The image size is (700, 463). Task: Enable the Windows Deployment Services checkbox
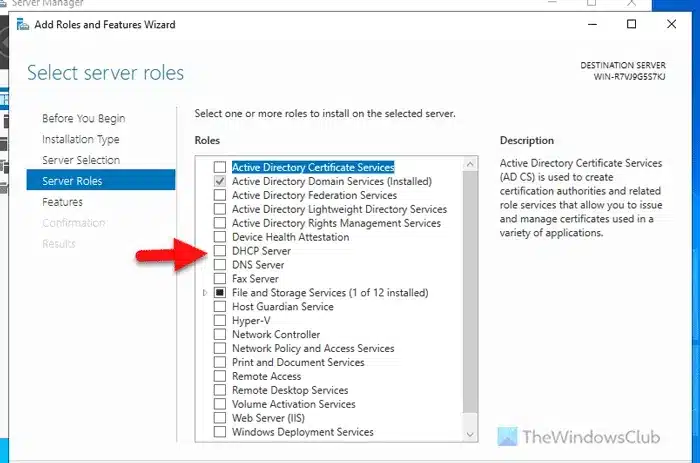coord(220,432)
